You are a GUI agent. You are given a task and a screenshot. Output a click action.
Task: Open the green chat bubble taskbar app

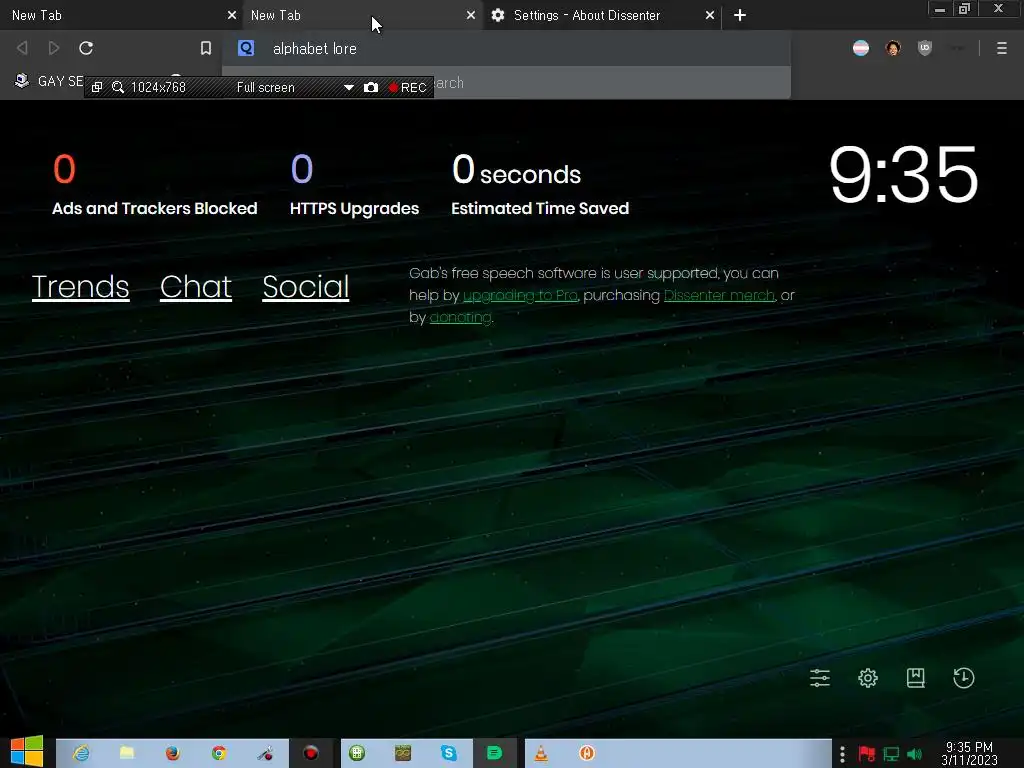pos(494,753)
